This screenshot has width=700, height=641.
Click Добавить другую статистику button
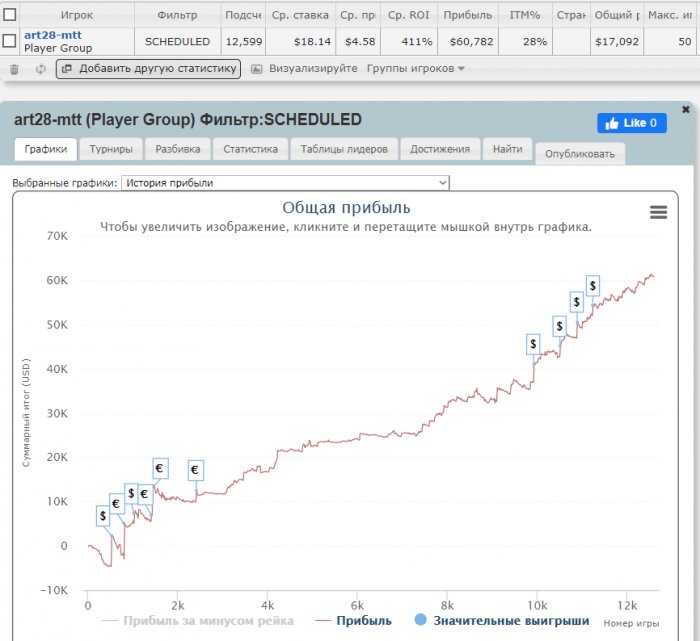tap(148, 69)
